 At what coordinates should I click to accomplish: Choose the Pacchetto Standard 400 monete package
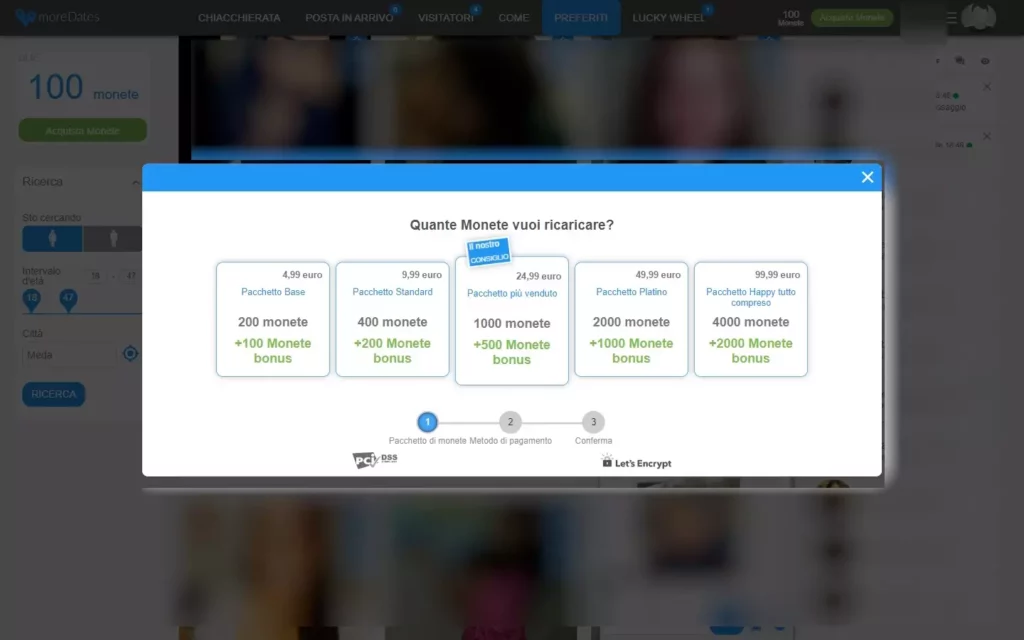(392, 319)
